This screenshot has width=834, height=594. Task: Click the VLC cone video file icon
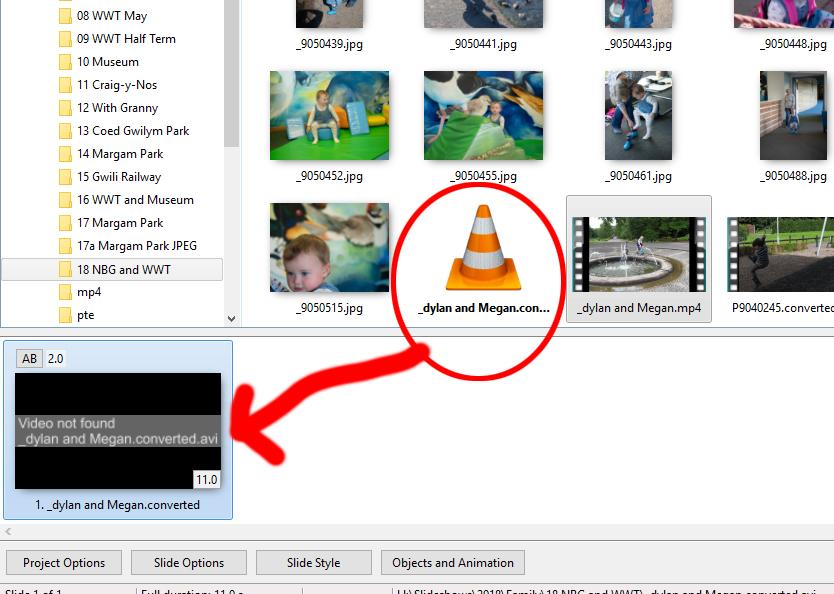[482, 248]
